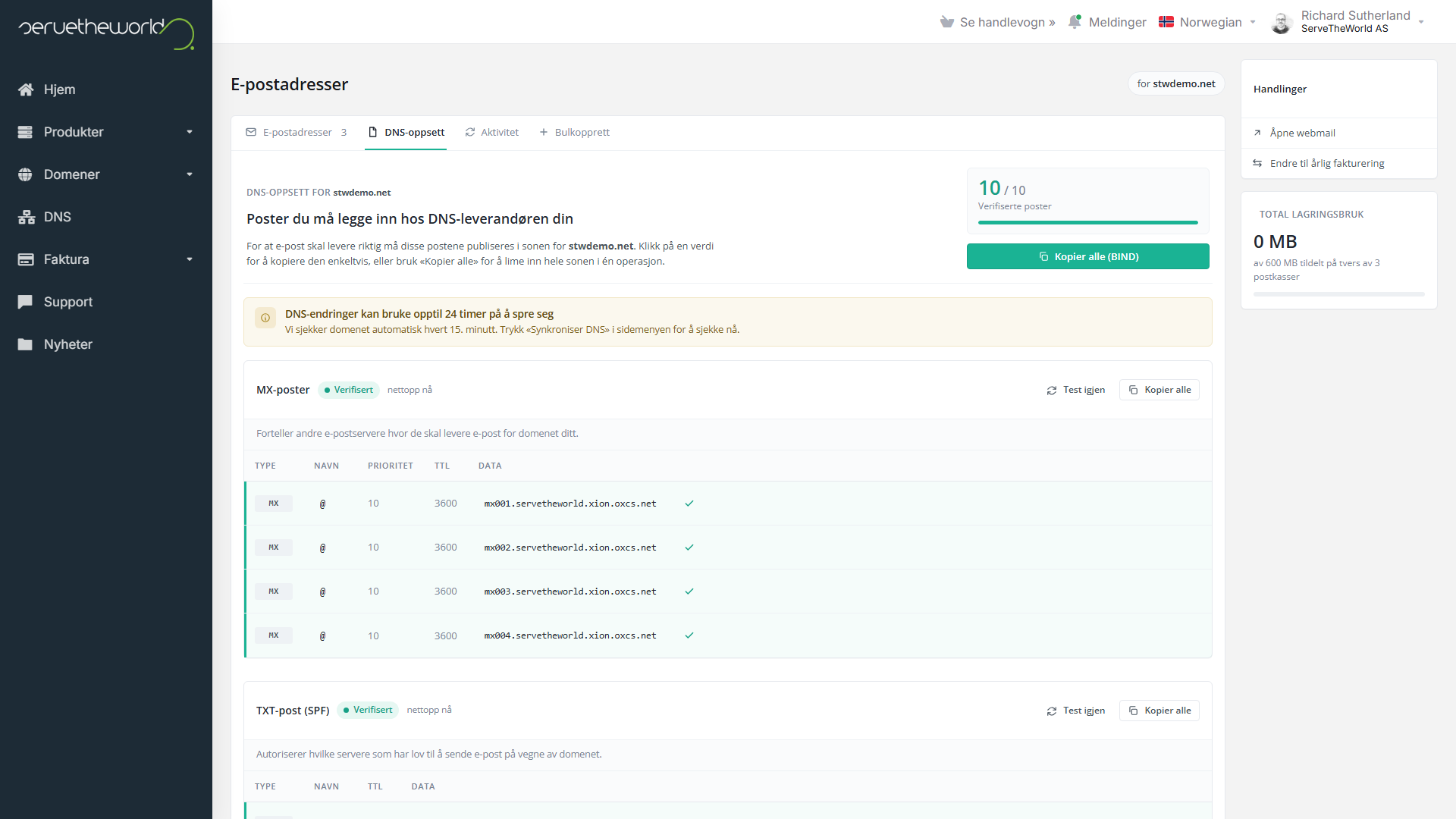Click the Domener globe icon
The image size is (1456, 819).
[x=26, y=174]
